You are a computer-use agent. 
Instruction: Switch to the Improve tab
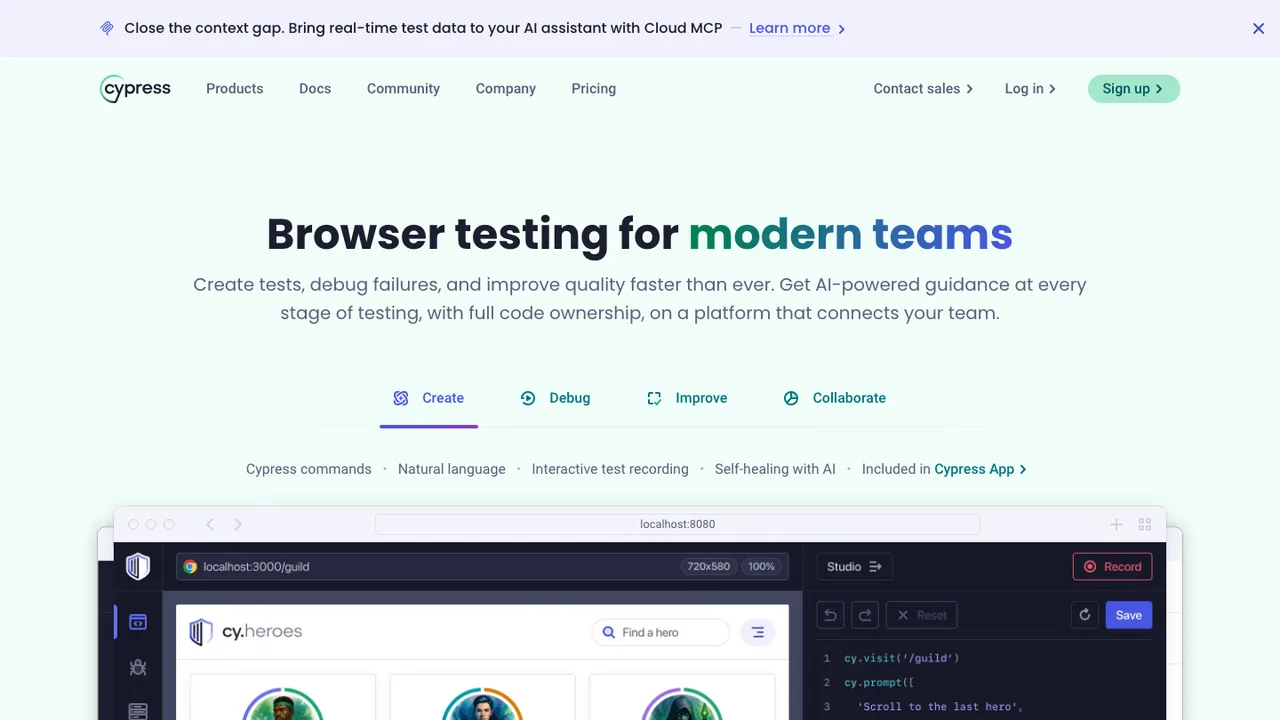click(x=687, y=398)
